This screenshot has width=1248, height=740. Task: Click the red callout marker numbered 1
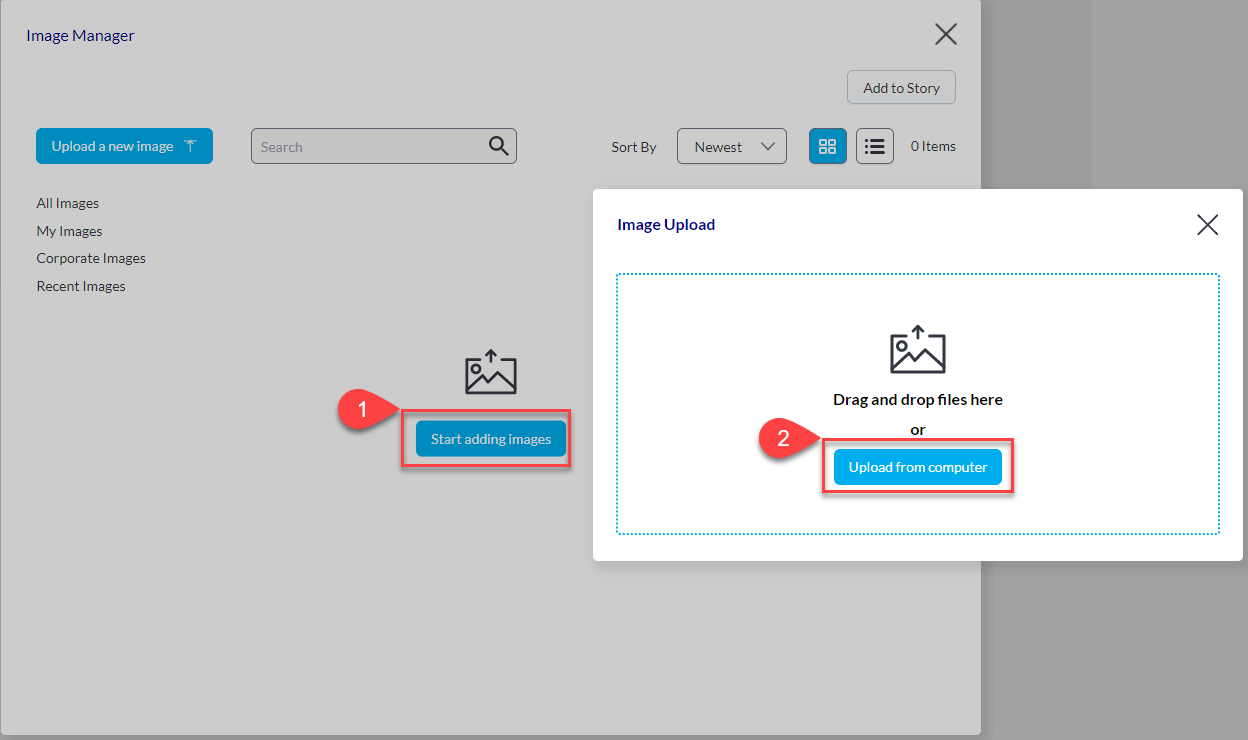point(362,409)
